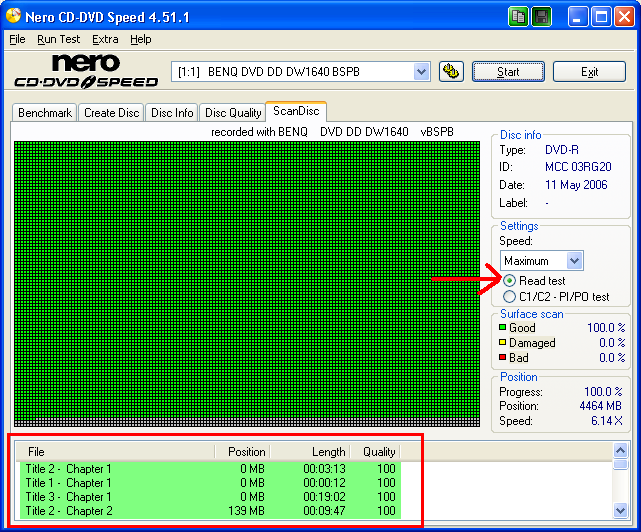Image resolution: width=641 pixels, height=532 pixels.
Task: Switch to the Disc Quality tab
Action: (233, 113)
